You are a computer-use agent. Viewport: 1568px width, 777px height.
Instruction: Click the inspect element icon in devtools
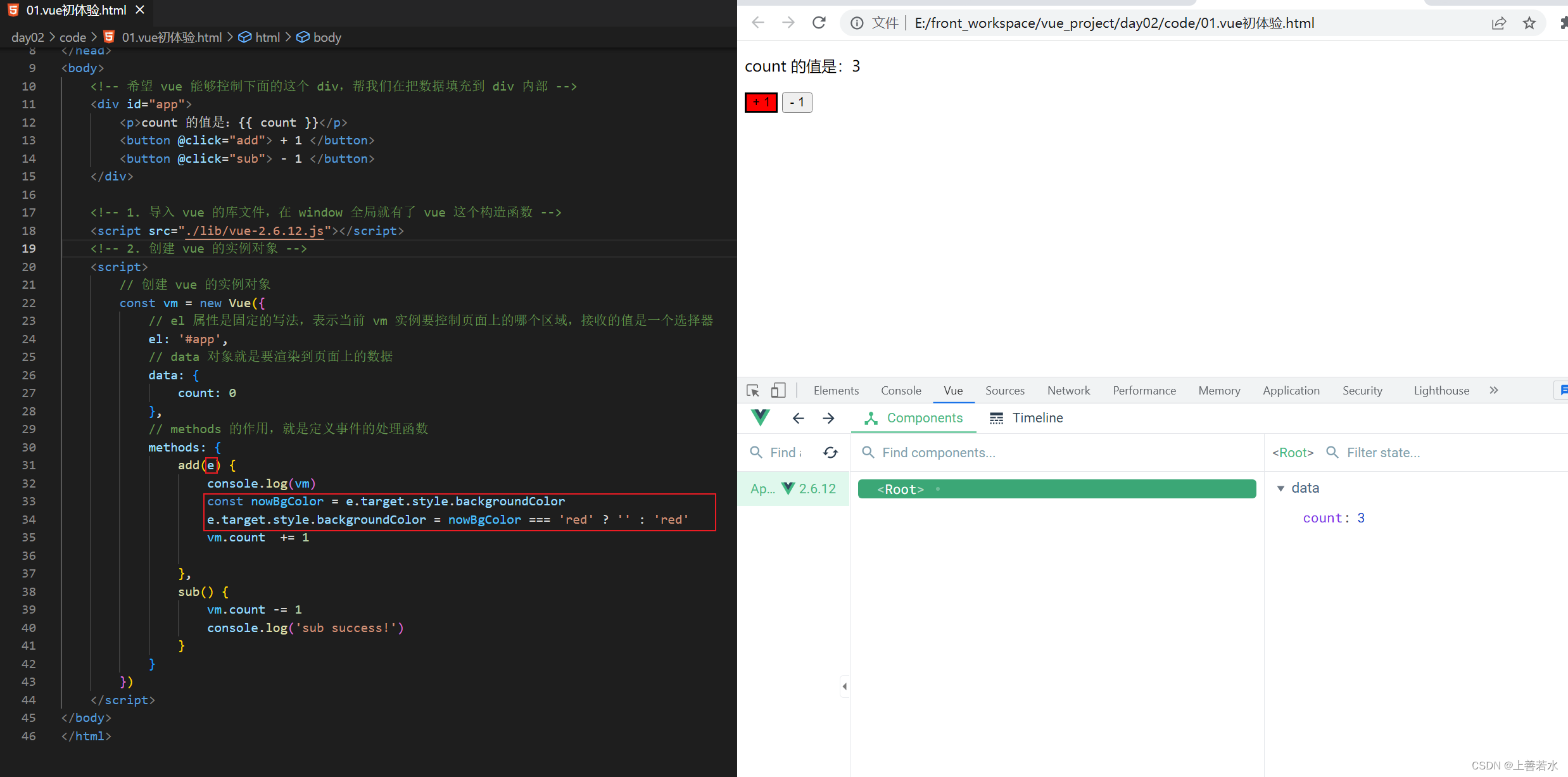[755, 390]
